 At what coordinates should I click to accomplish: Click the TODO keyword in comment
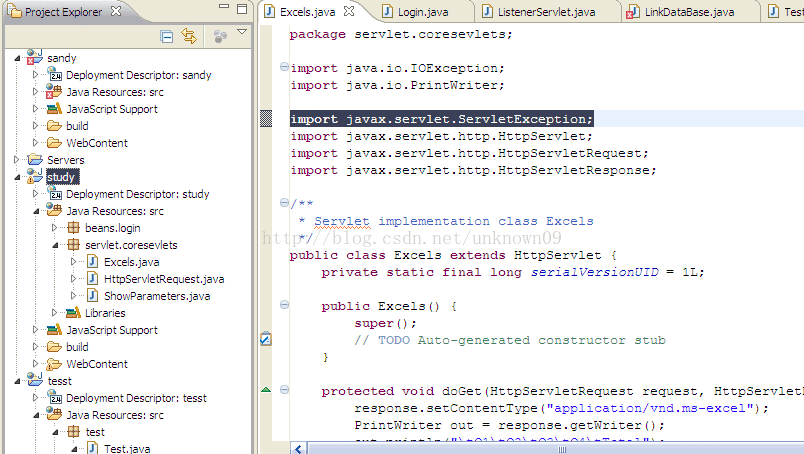[394, 340]
